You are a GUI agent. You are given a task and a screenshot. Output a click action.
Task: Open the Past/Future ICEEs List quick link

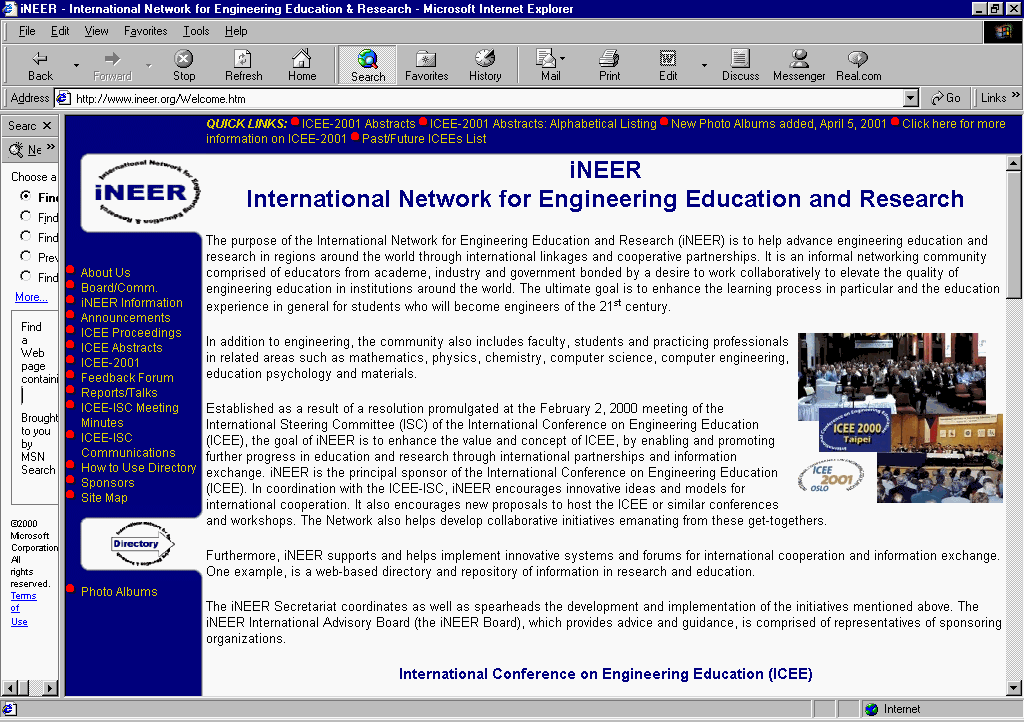[424, 139]
